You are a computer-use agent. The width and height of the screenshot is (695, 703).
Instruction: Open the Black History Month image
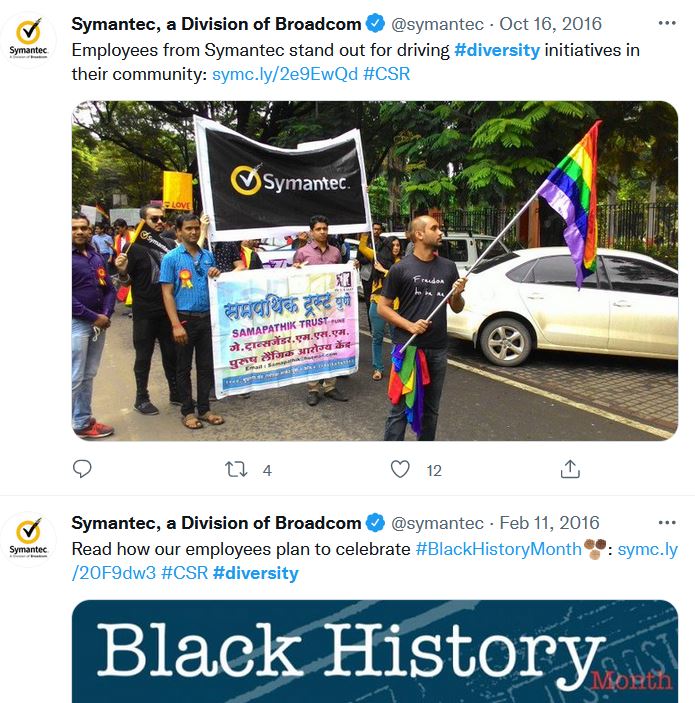click(x=375, y=651)
